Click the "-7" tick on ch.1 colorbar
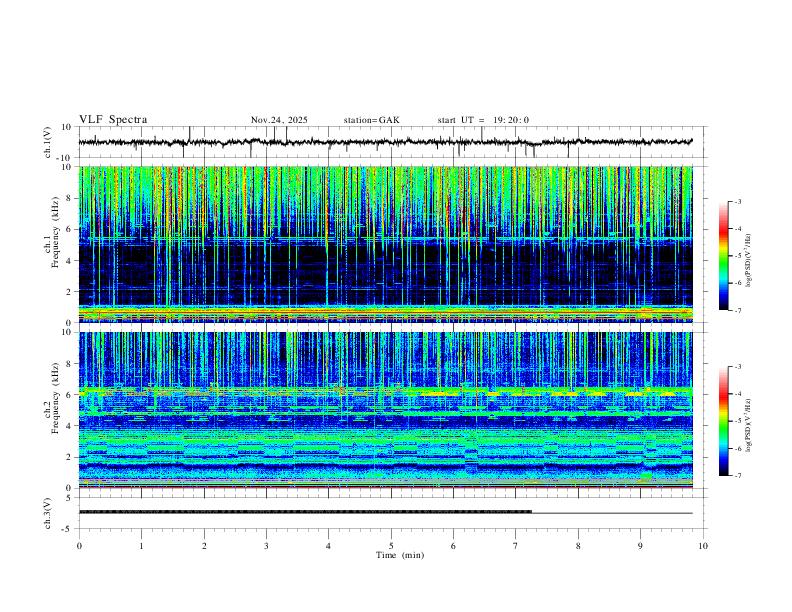Image resolution: width=792 pixels, height=612 pixels. point(737,311)
